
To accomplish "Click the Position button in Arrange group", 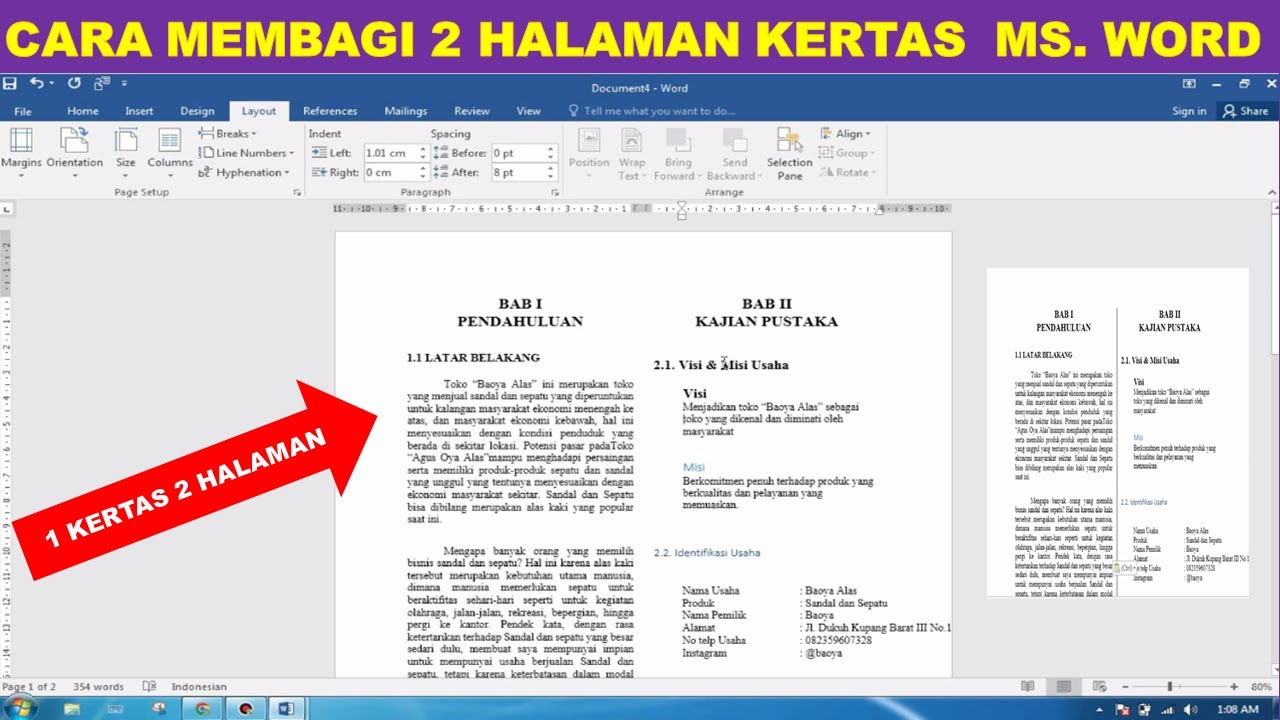I will pyautogui.click(x=589, y=154).
